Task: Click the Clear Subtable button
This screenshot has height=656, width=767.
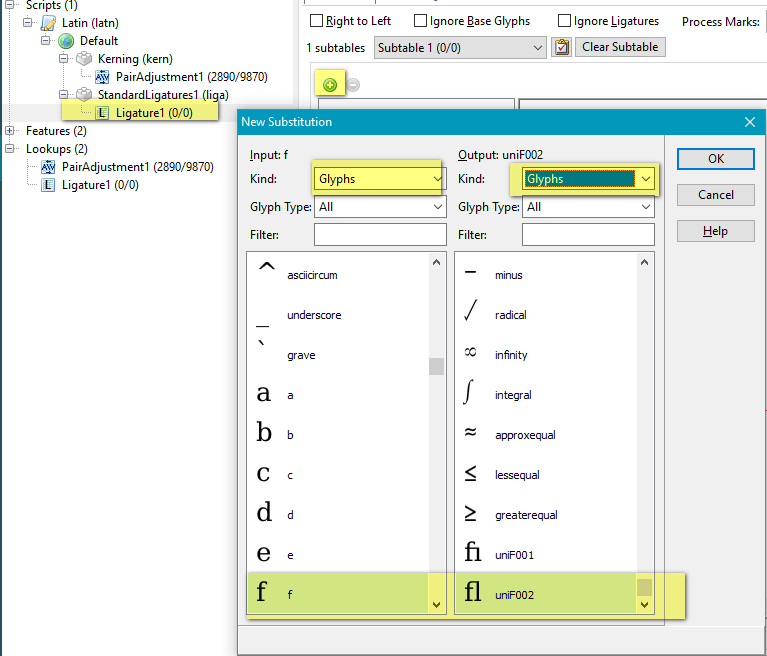Action: pyautogui.click(x=620, y=47)
